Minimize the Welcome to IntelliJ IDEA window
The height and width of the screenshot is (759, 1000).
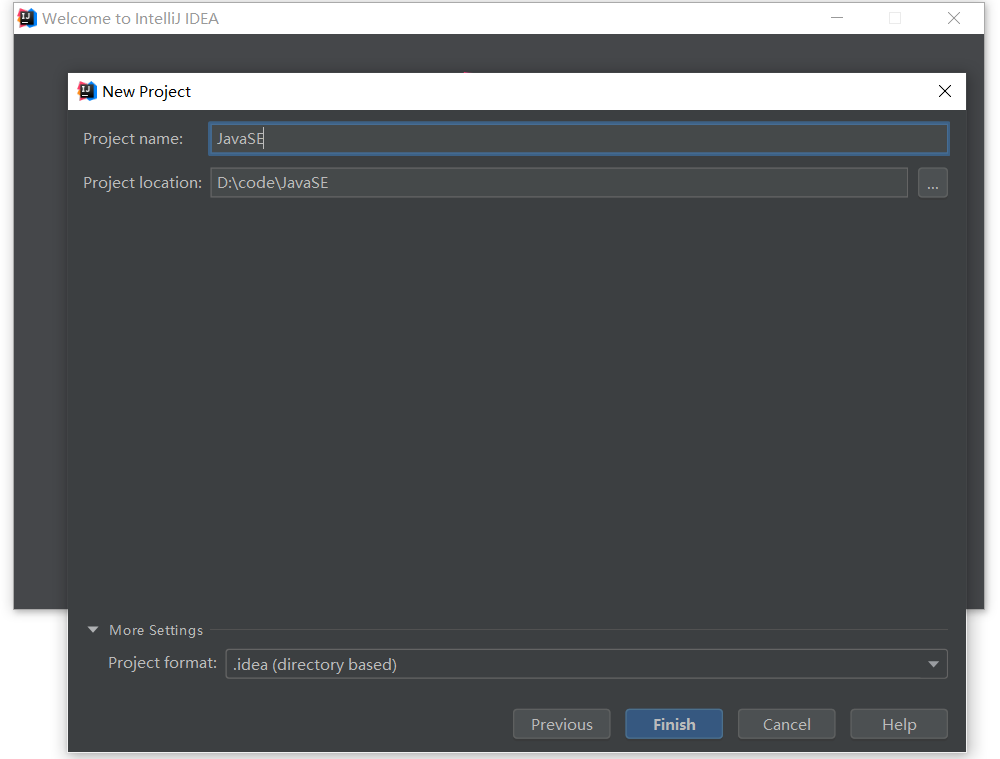click(x=837, y=18)
